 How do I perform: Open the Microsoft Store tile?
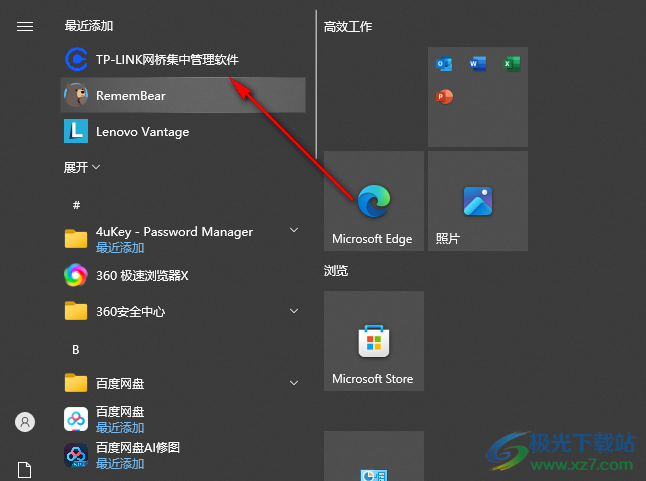[x=374, y=341]
